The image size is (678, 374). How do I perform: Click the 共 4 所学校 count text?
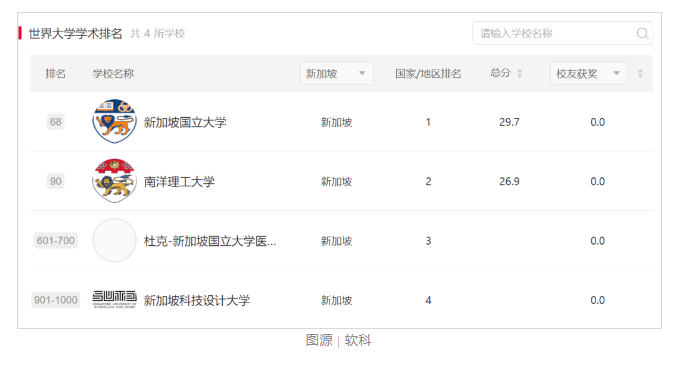tap(158, 33)
